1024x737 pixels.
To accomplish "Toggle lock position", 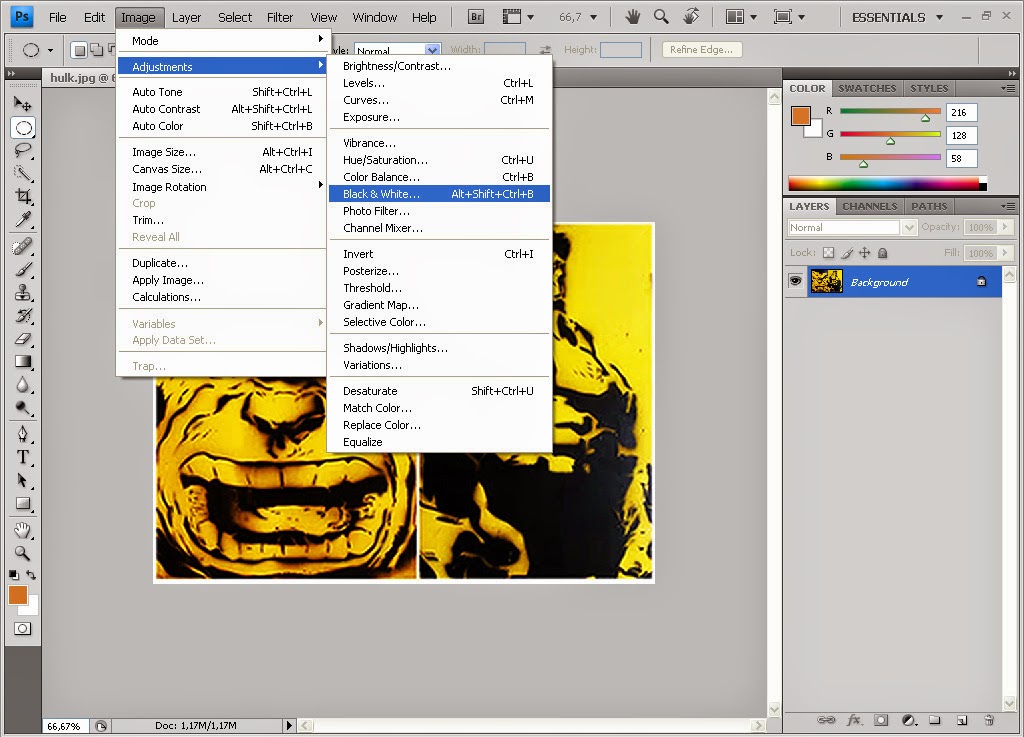I will click(865, 253).
